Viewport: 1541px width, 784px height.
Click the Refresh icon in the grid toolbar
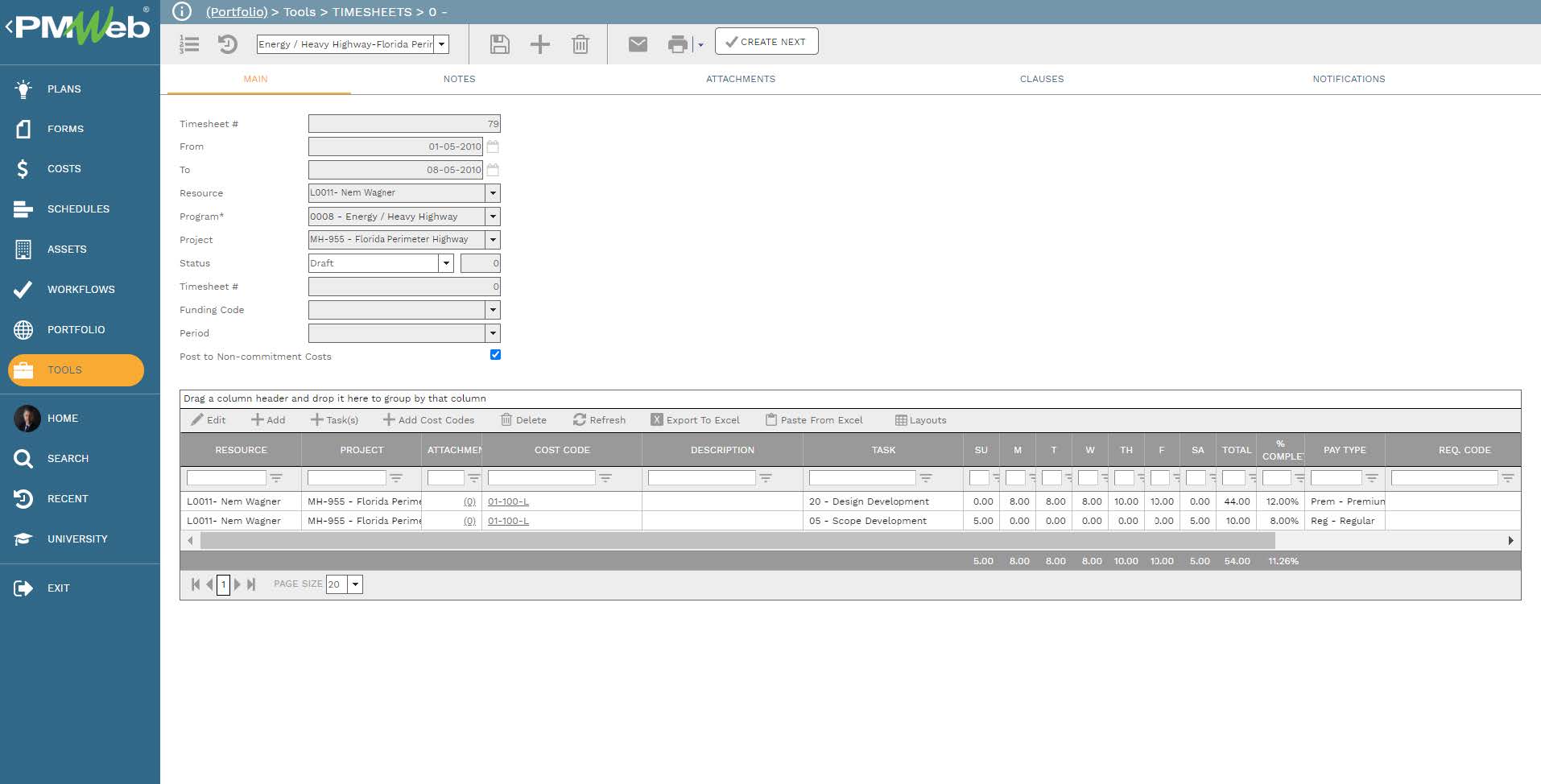coord(600,419)
